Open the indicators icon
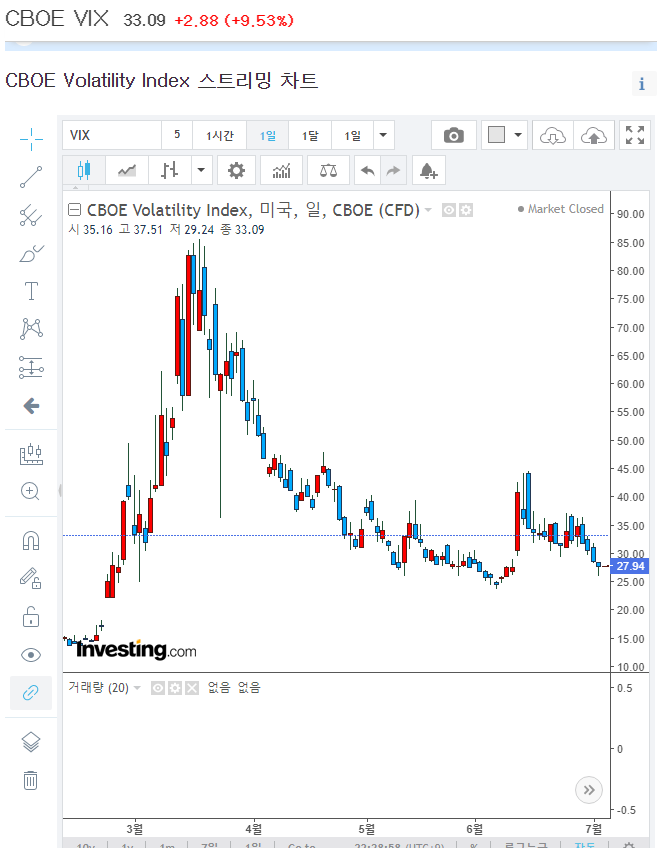Image resolution: width=657 pixels, height=848 pixels. (x=281, y=170)
